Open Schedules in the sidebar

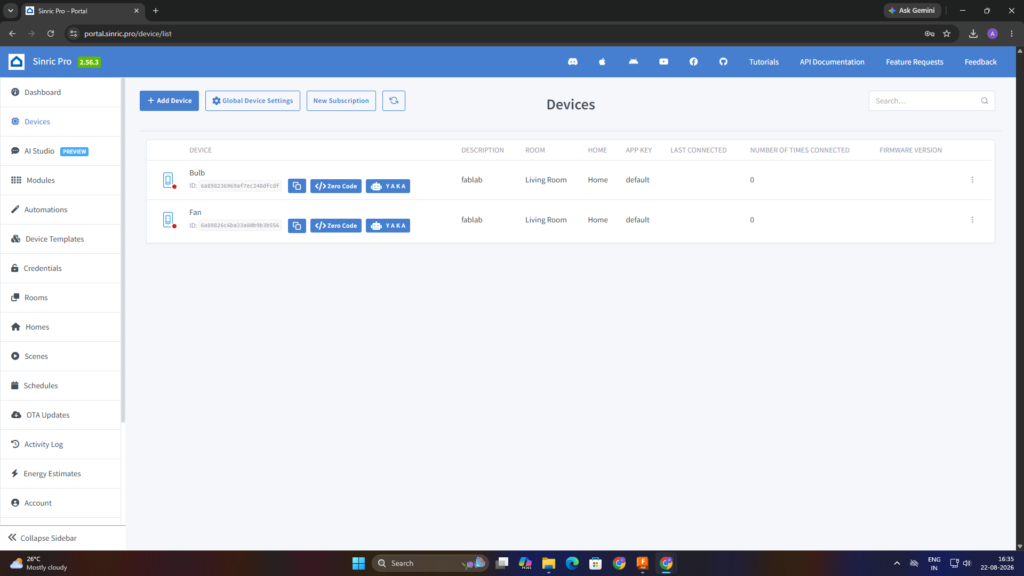pos(61,386)
